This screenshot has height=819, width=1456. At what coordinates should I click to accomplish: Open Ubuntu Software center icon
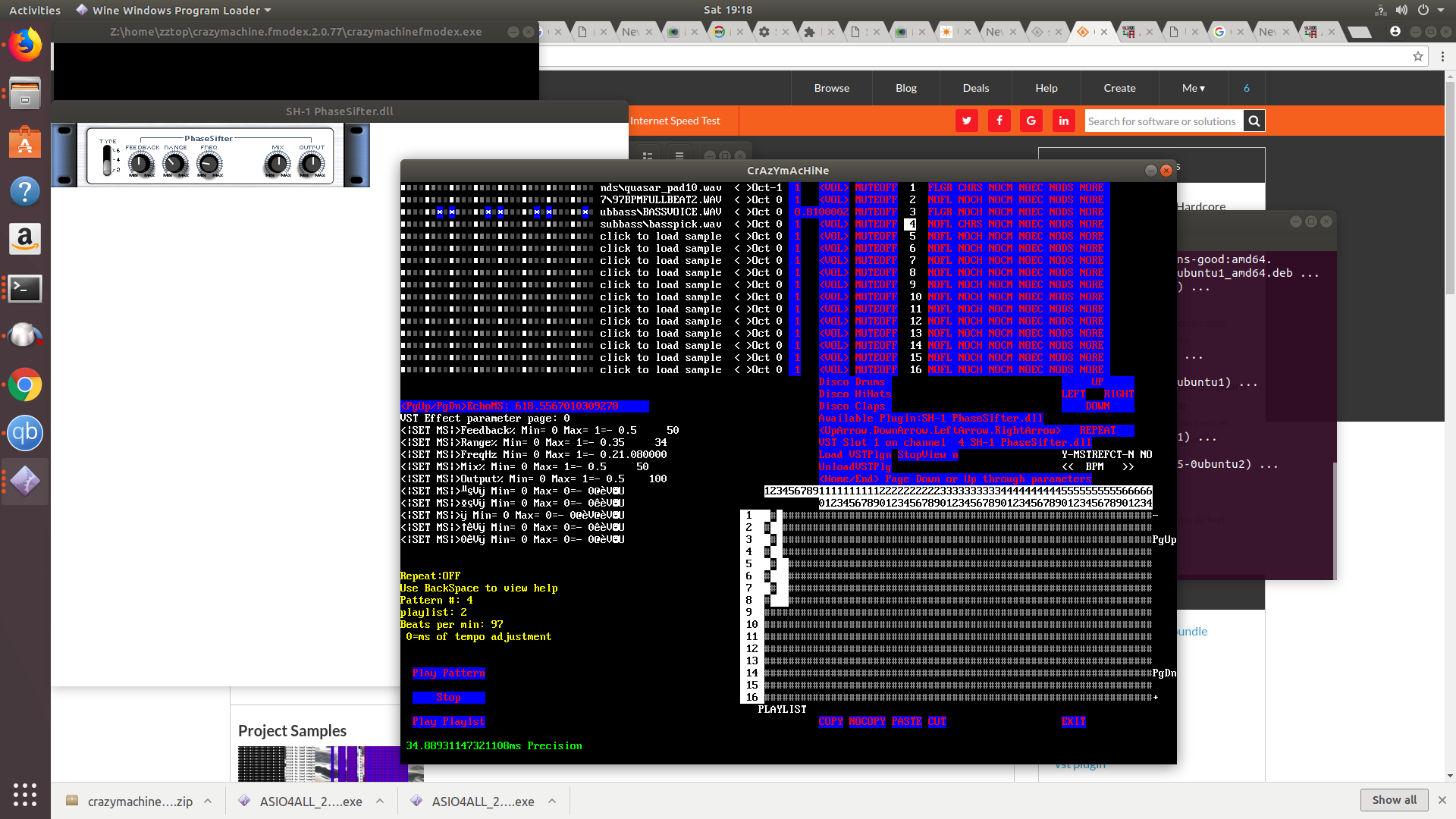25,142
